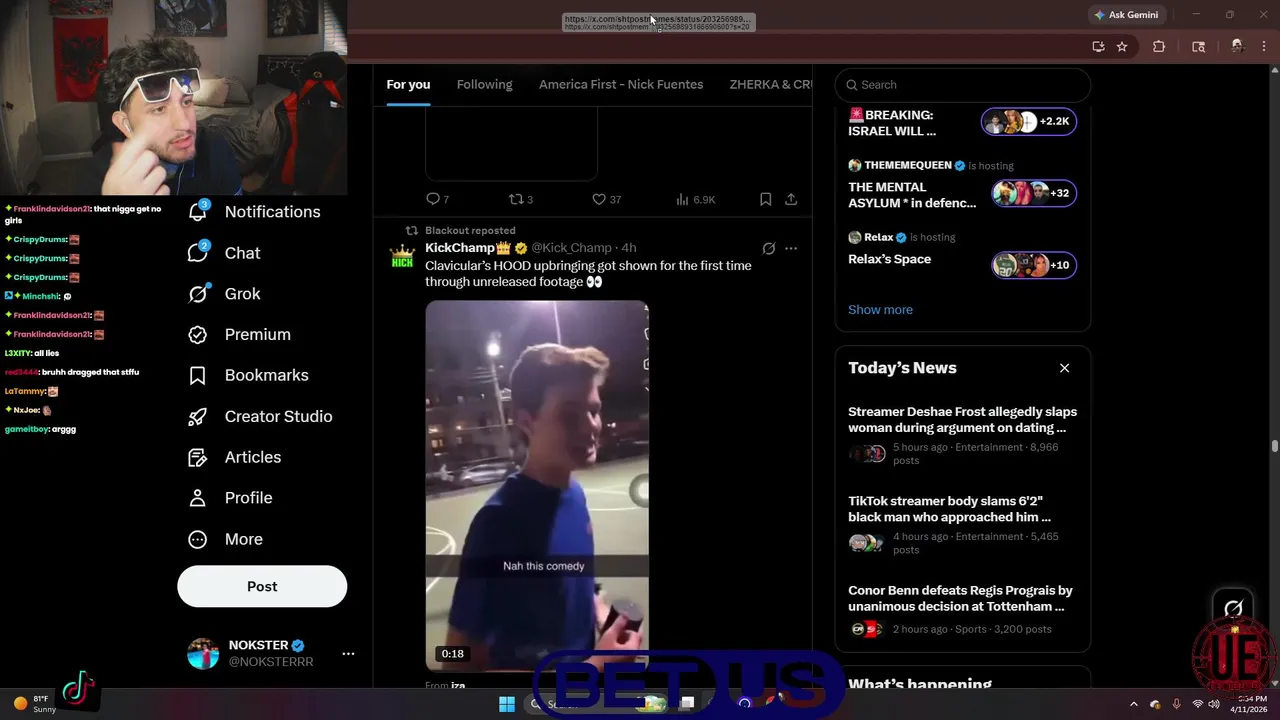Open weather widget showing 81°F Sunny
Screen dimensions: 1280x720
(x=35, y=704)
